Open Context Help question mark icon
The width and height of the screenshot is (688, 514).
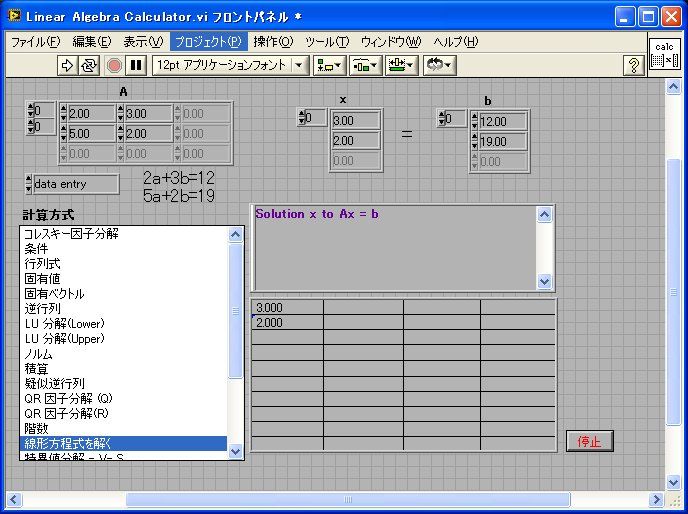pos(633,65)
